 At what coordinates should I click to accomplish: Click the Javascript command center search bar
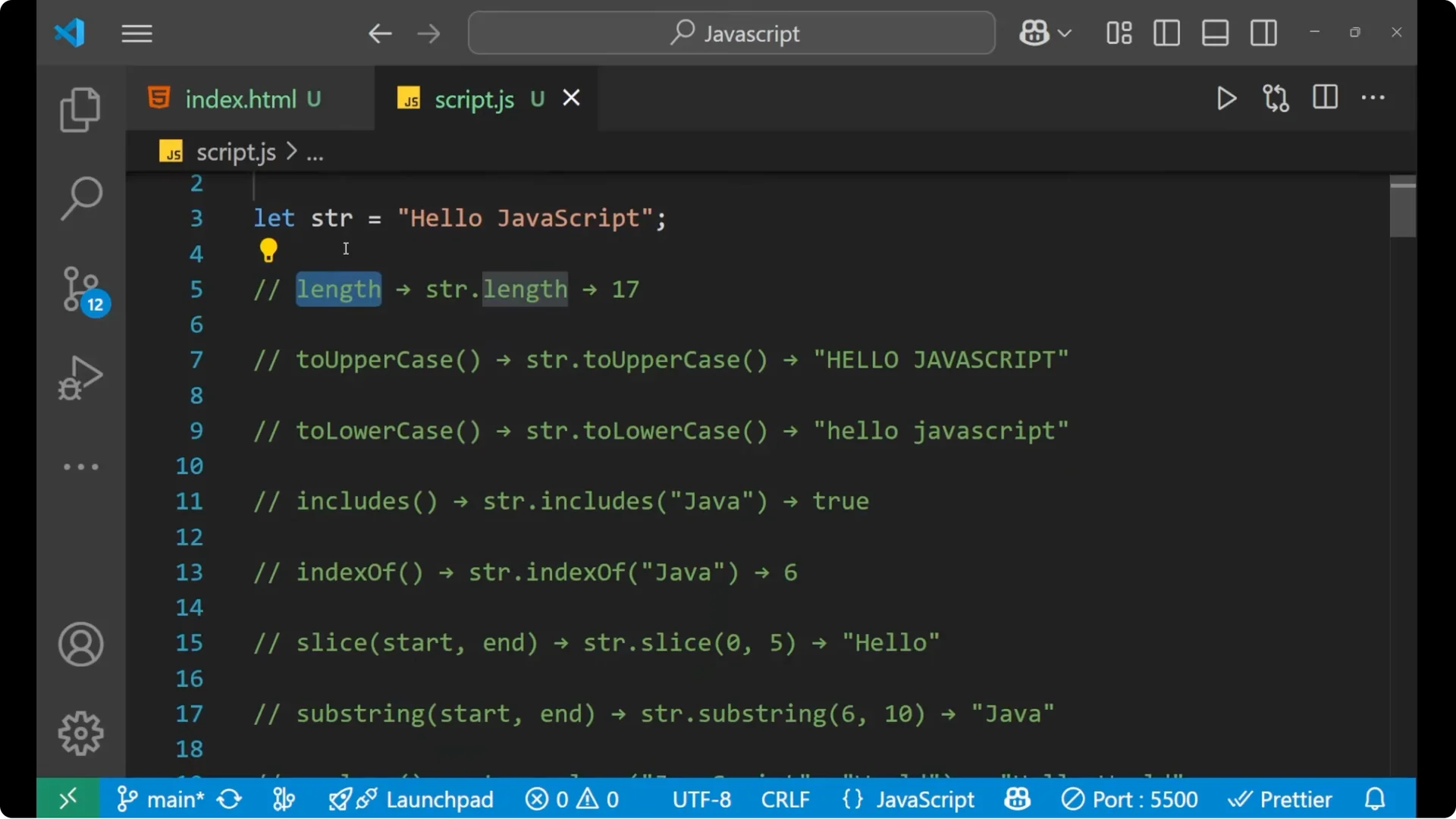[x=730, y=33]
